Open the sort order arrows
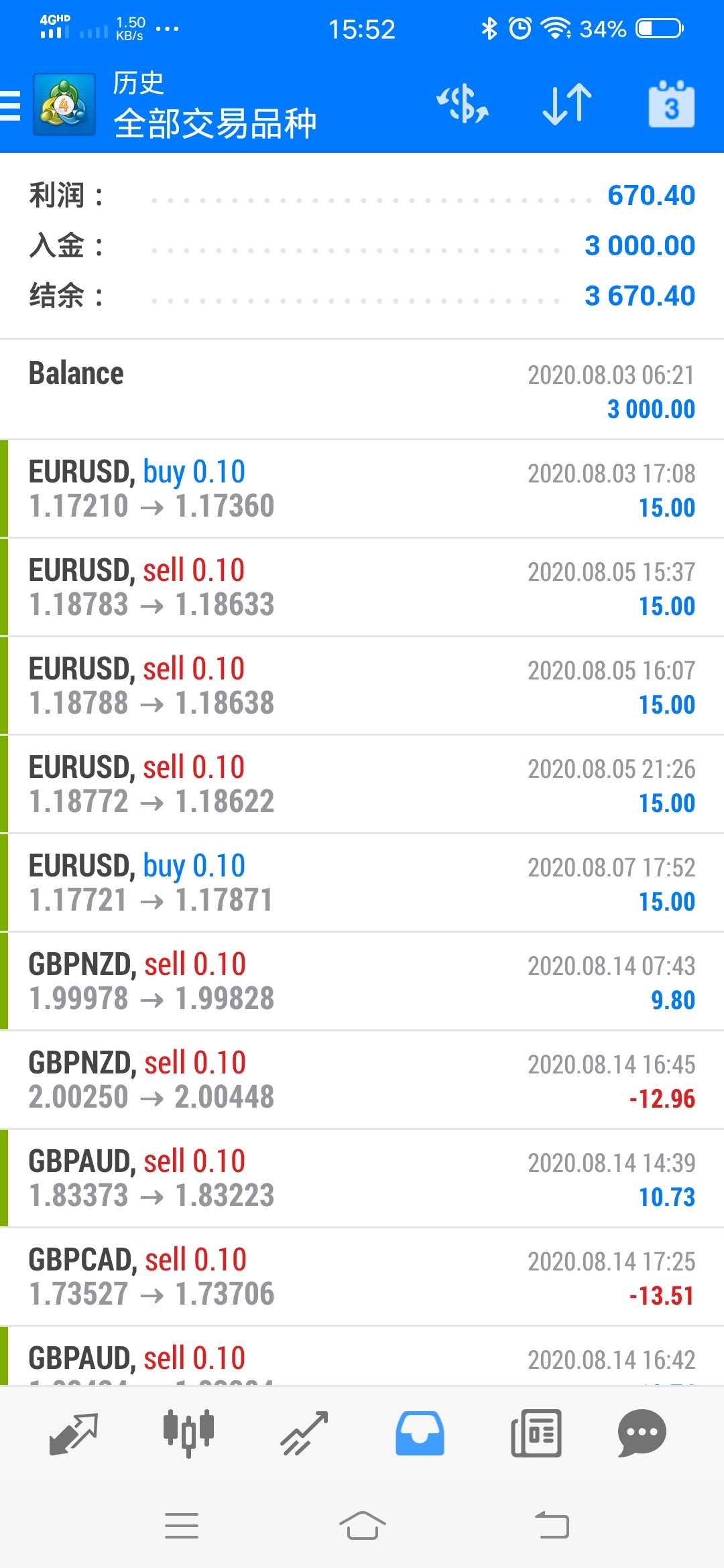Viewport: 724px width, 1568px height. coord(567,105)
